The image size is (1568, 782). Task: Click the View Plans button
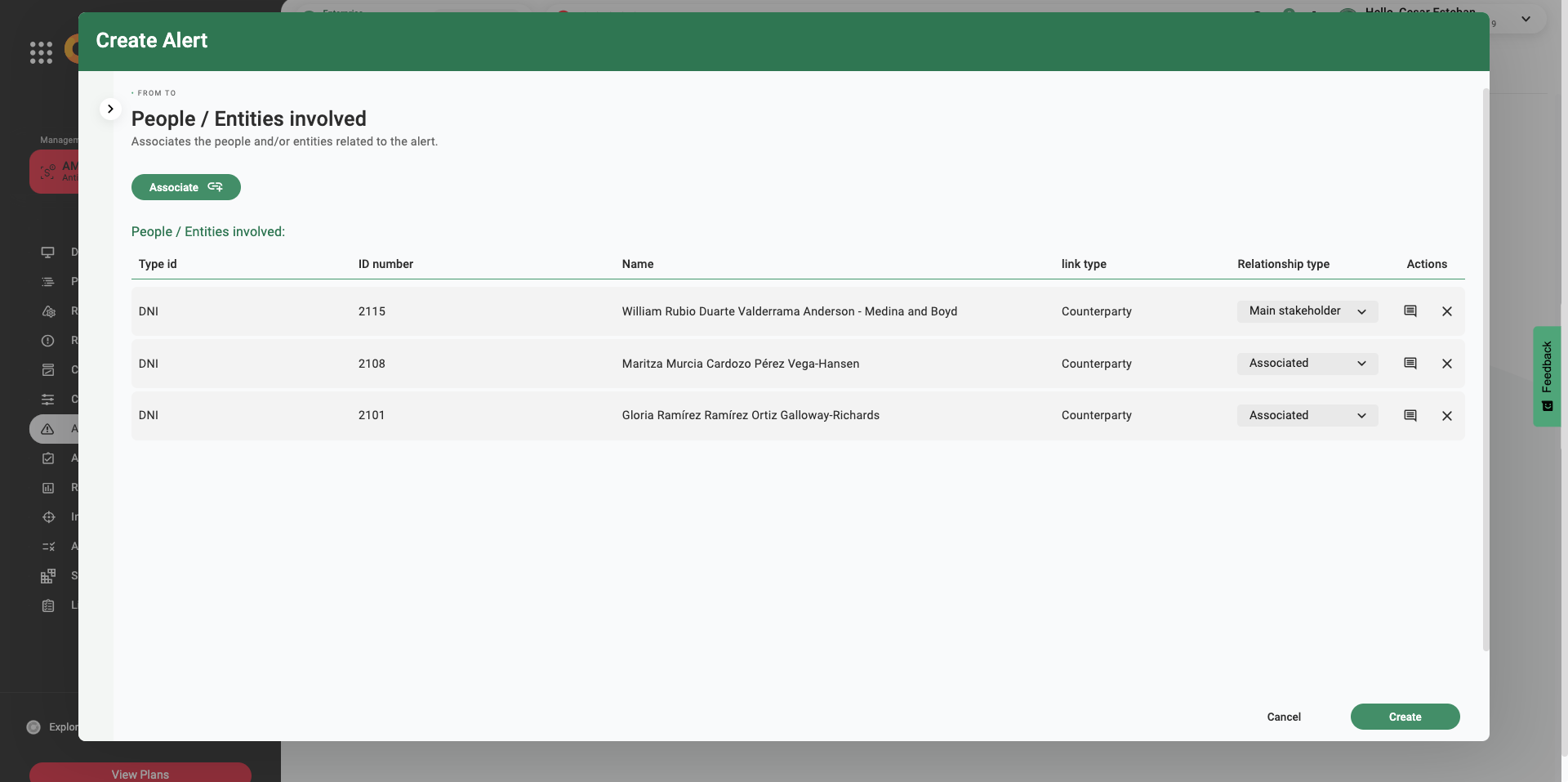140,773
